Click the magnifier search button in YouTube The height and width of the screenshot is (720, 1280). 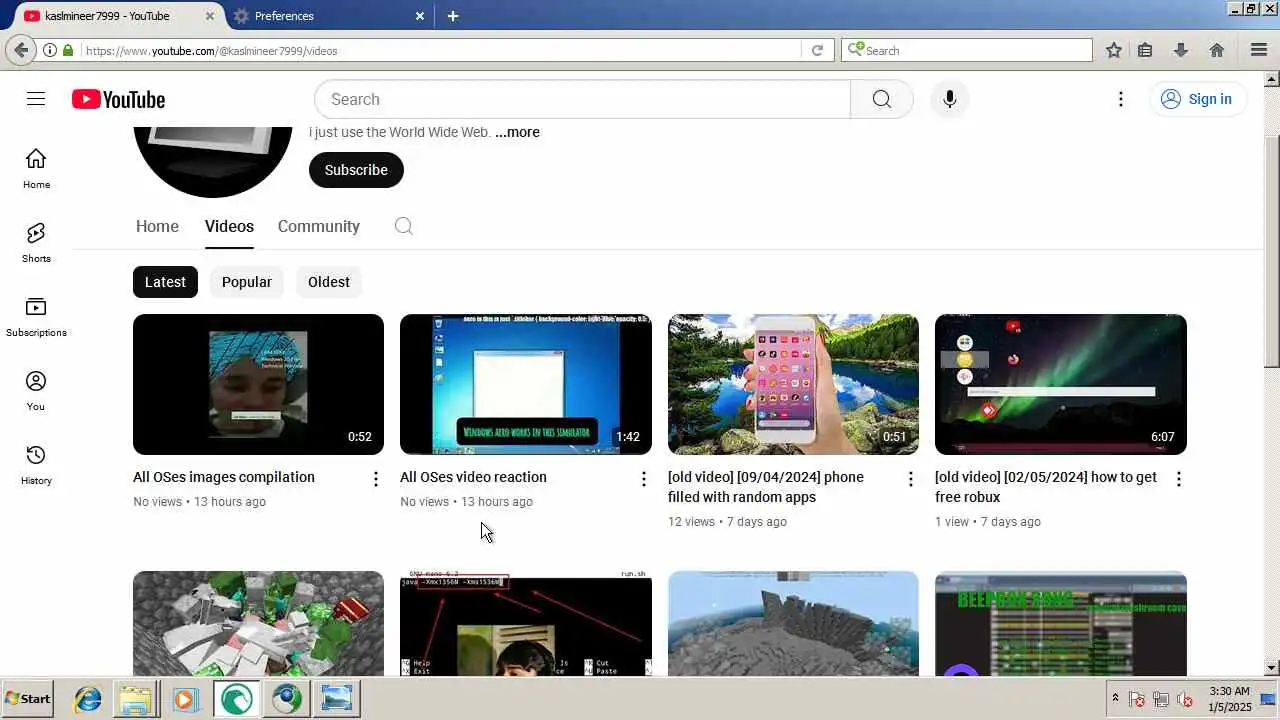click(881, 99)
